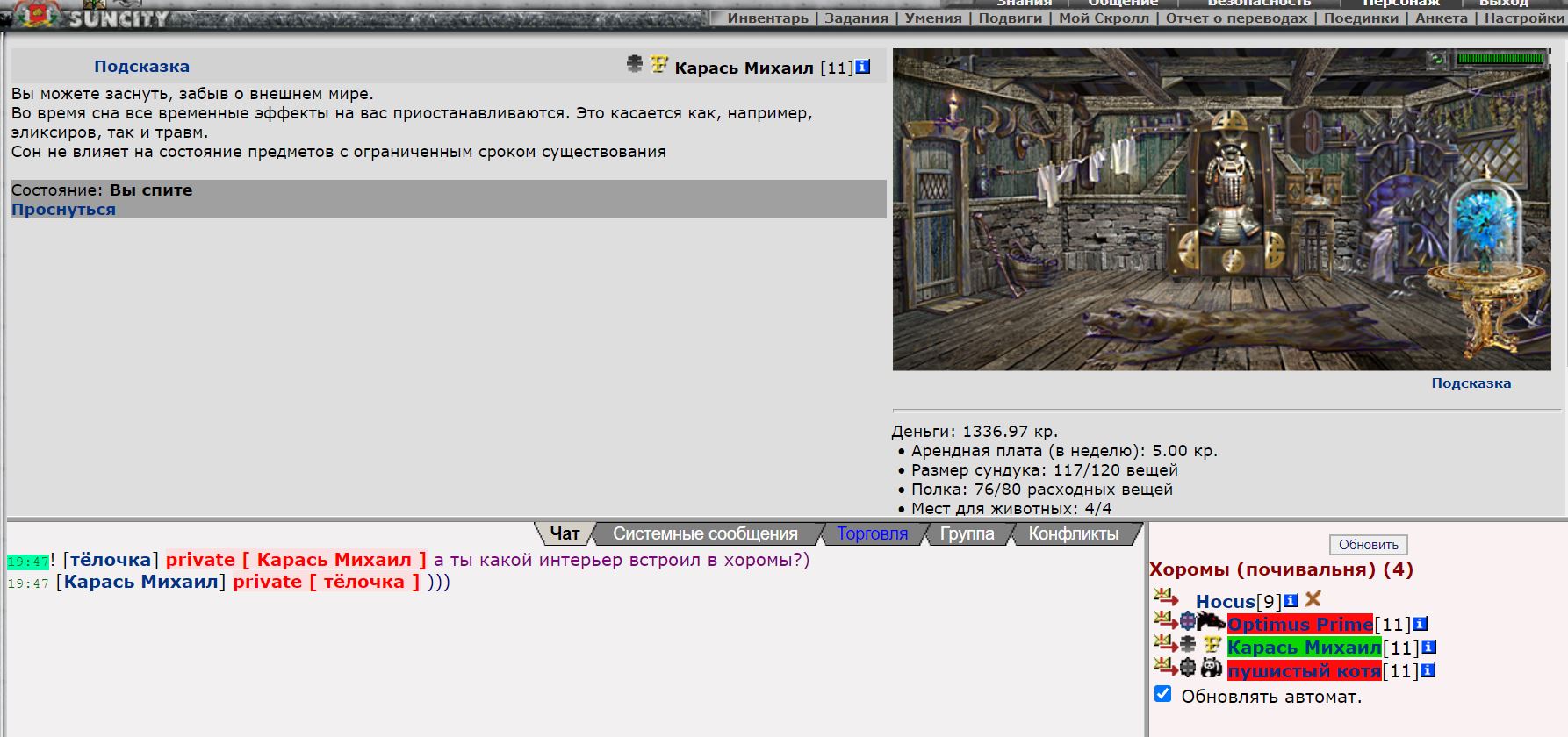
Task: Click 'Полка: 76/80 расходных вещей' line
Action: 1042,490
